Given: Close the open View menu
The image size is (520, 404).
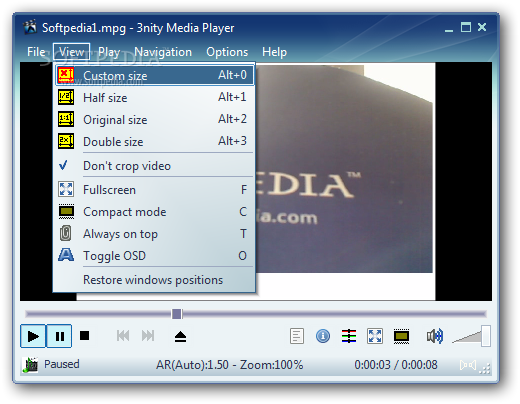Looking at the screenshot, I should [x=71, y=52].
